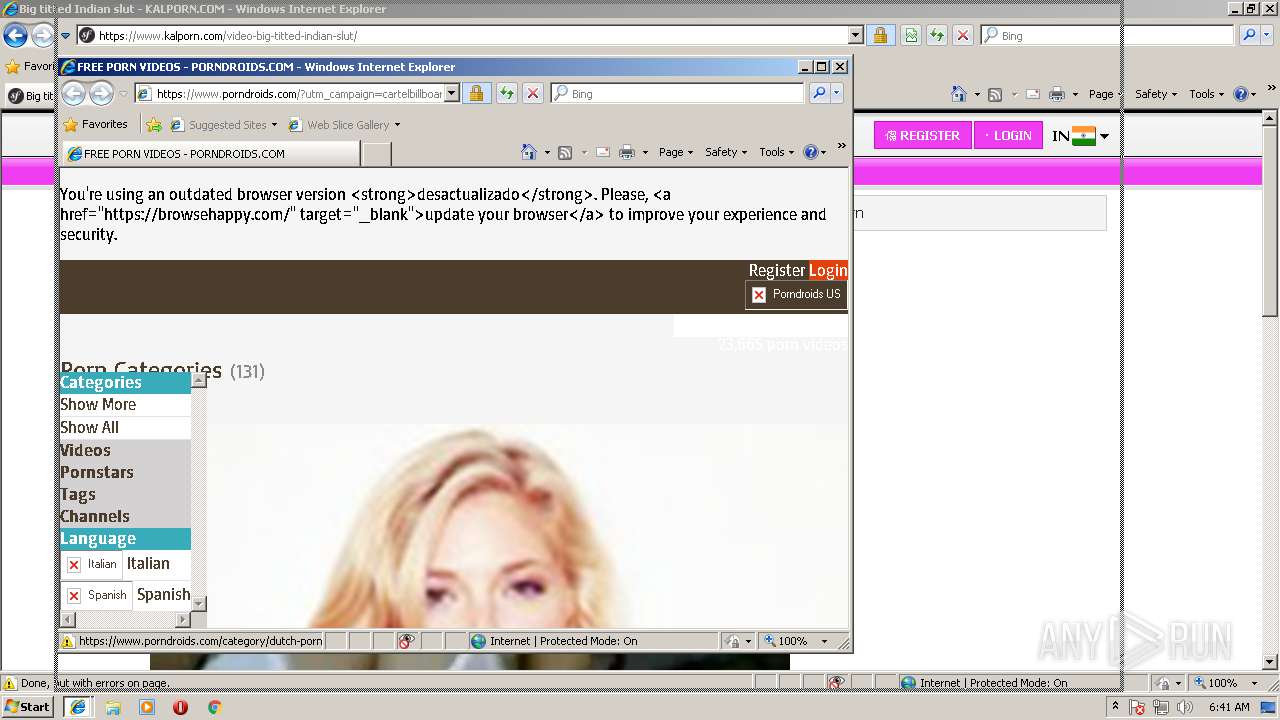
Task: Click Home icon in KALPORN window
Action: coord(959,94)
